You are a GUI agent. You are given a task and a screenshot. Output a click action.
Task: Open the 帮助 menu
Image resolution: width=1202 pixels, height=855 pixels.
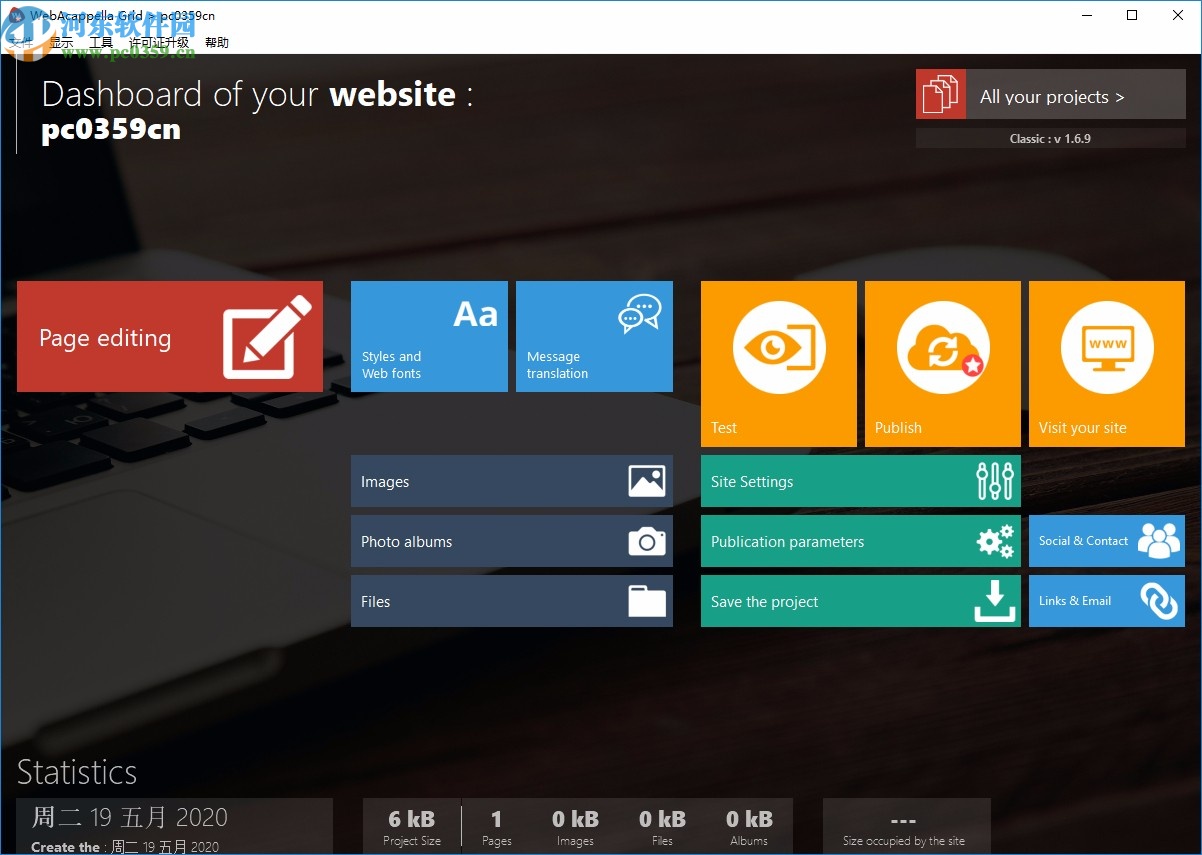[x=217, y=43]
